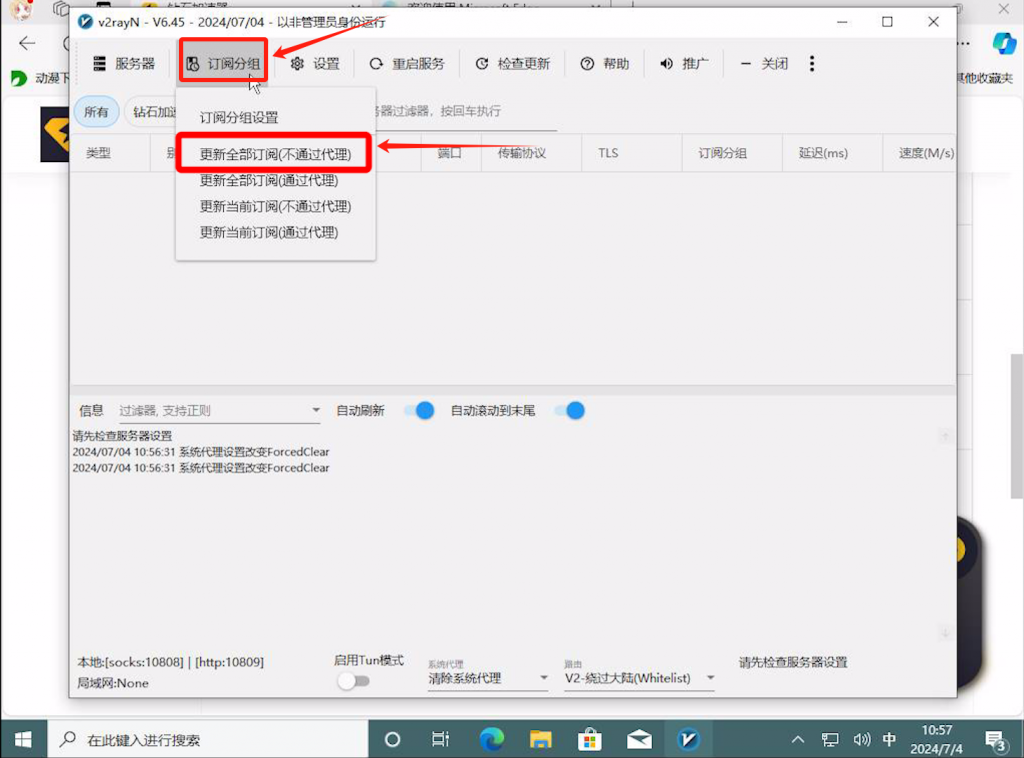Screen dimensions: 1024x758
Task: Open 设置 settings in toolbar
Action: pyautogui.click(x=315, y=63)
